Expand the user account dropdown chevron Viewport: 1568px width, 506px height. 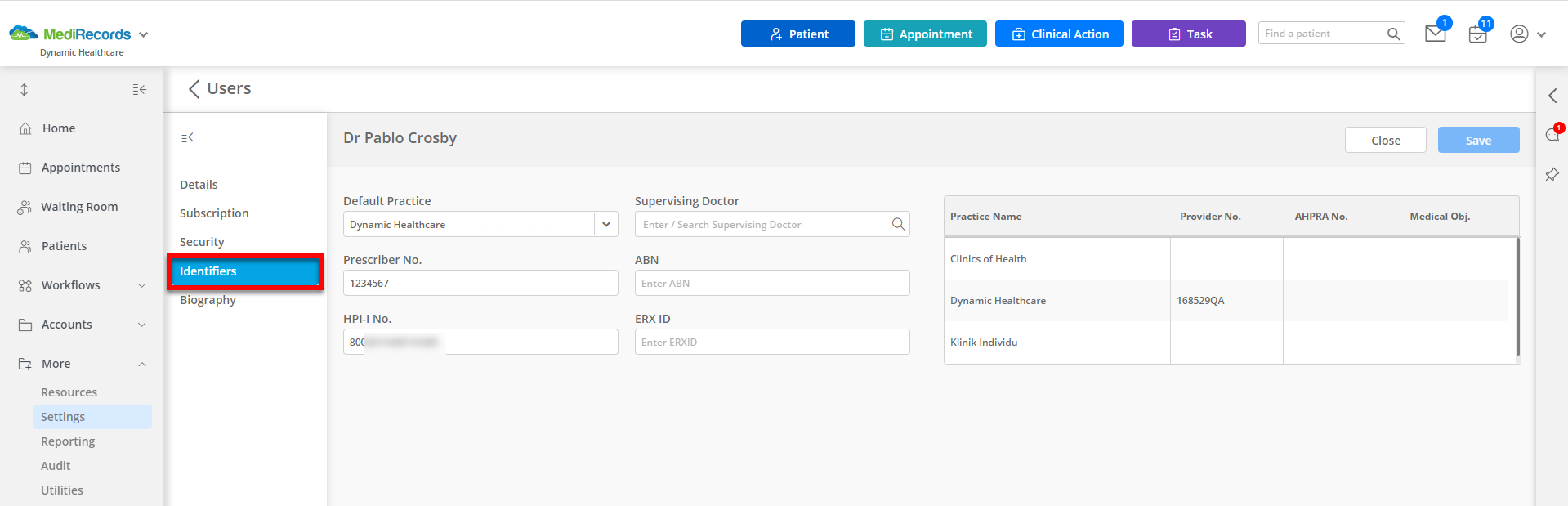coord(1541,34)
